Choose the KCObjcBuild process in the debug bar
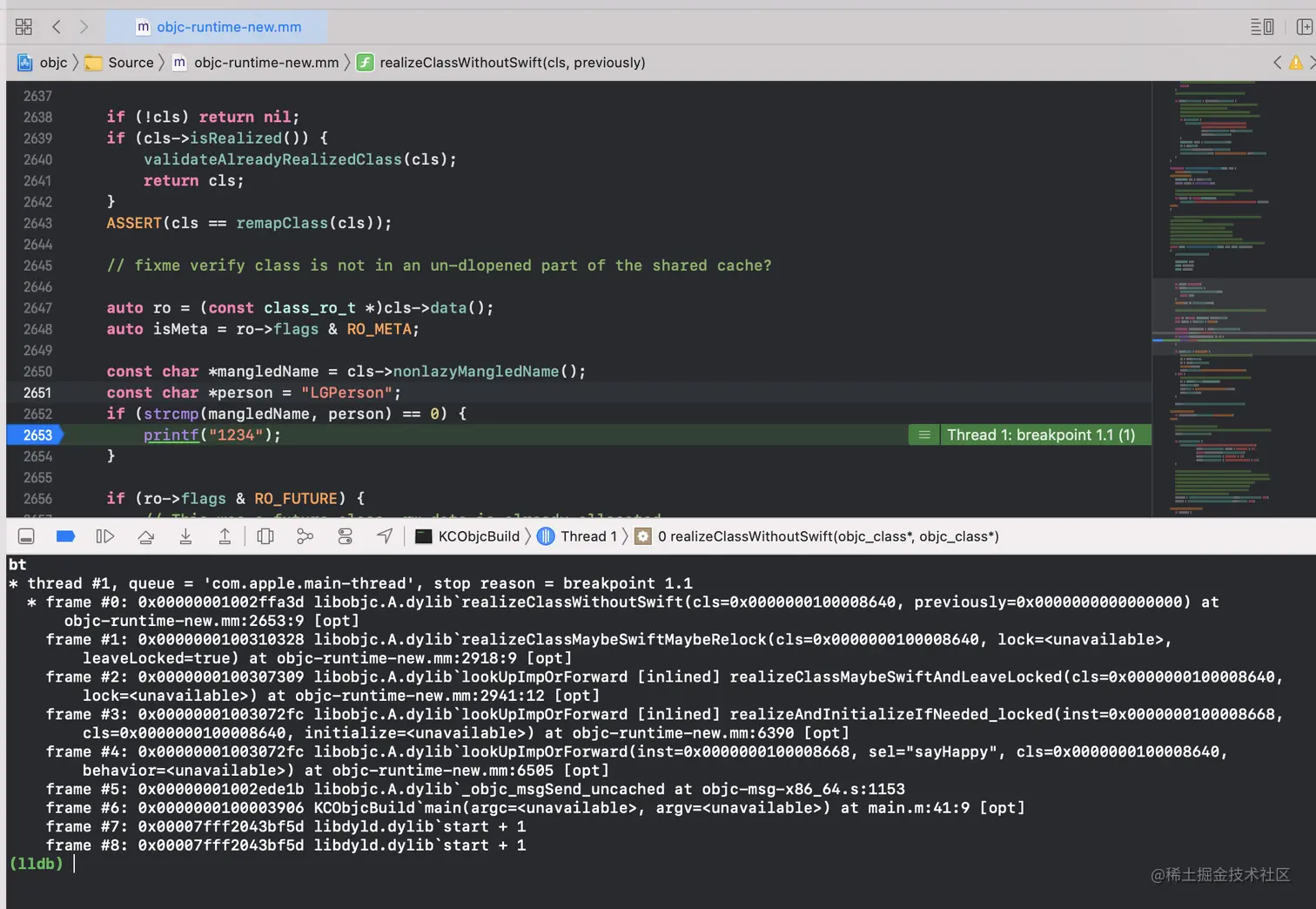The height and width of the screenshot is (909, 1316). 479,536
